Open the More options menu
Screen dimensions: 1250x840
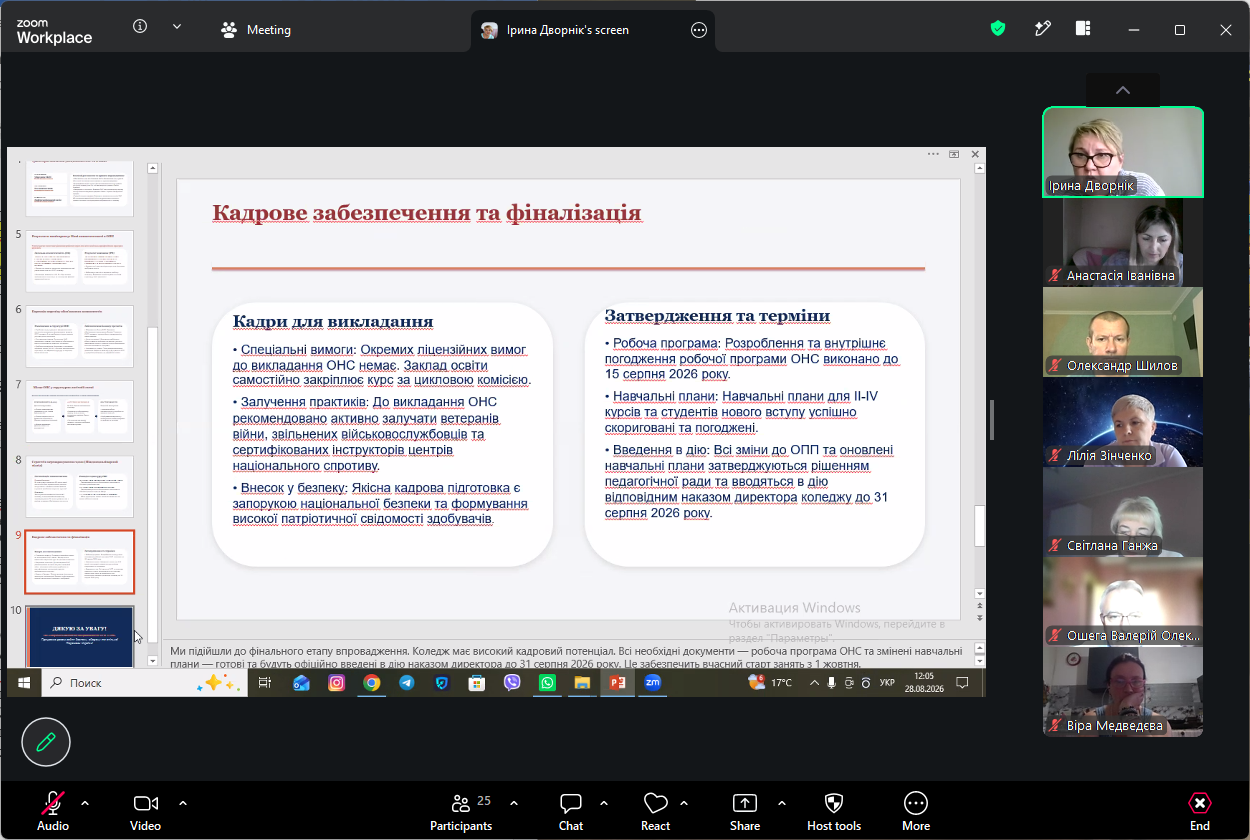(916, 811)
